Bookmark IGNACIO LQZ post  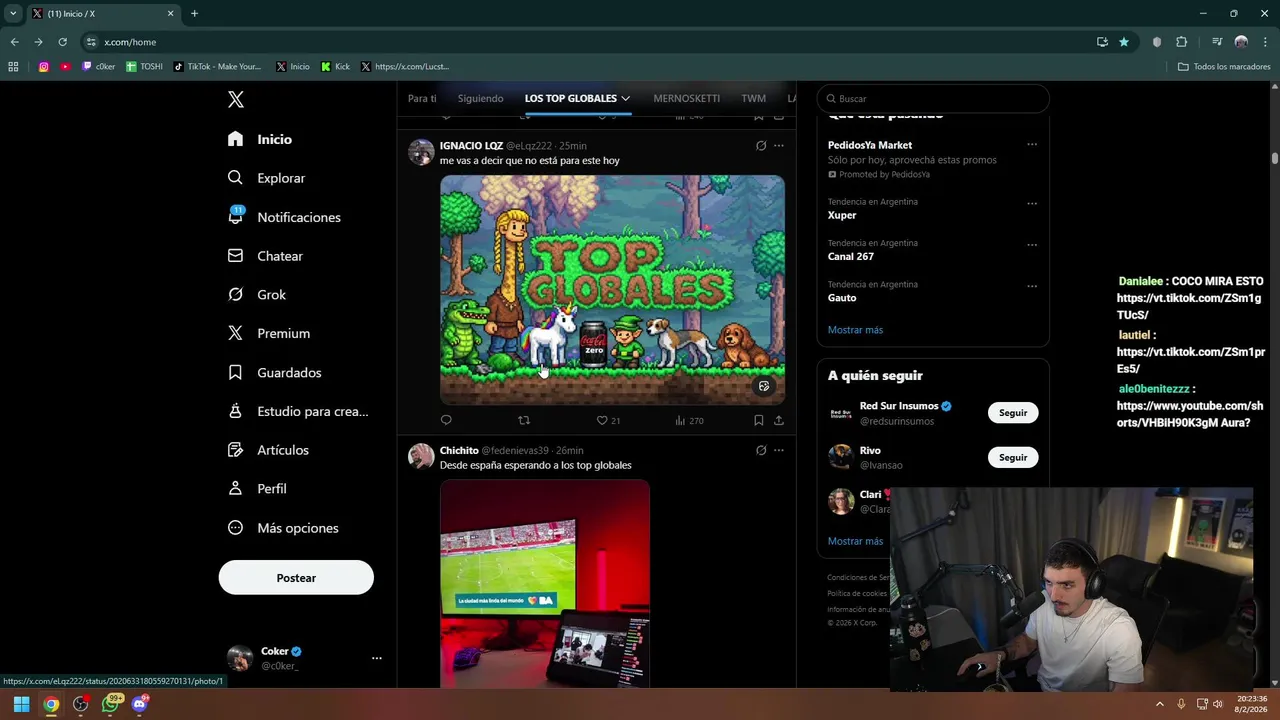(759, 420)
